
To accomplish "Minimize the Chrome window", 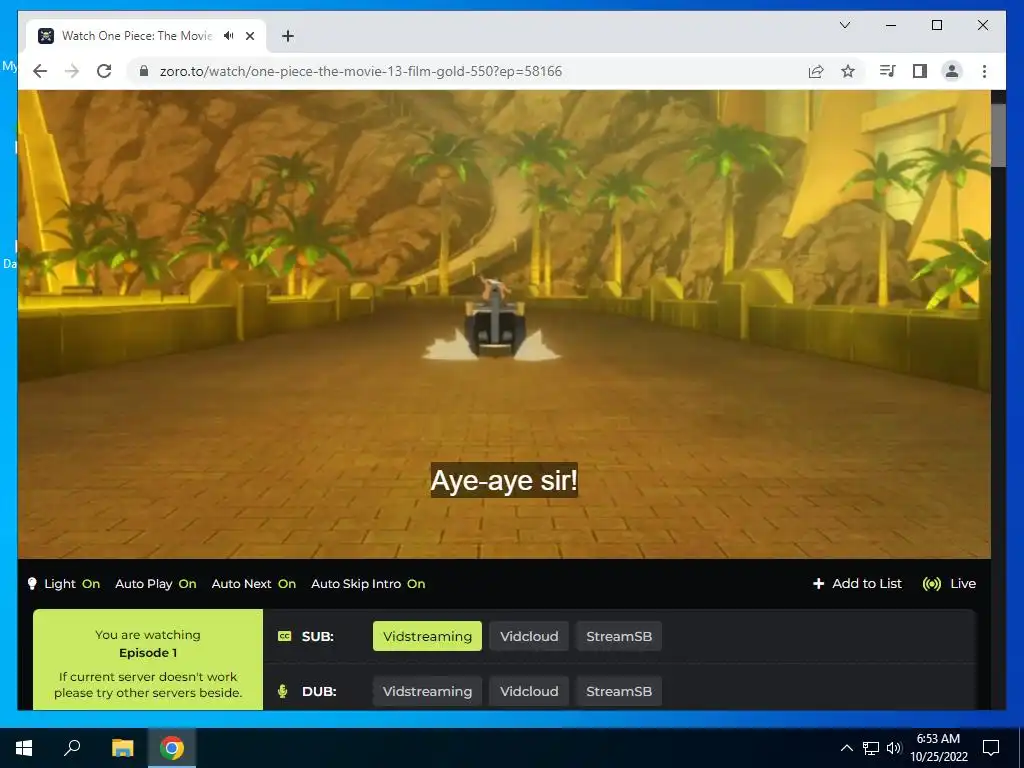I will pos(891,25).
